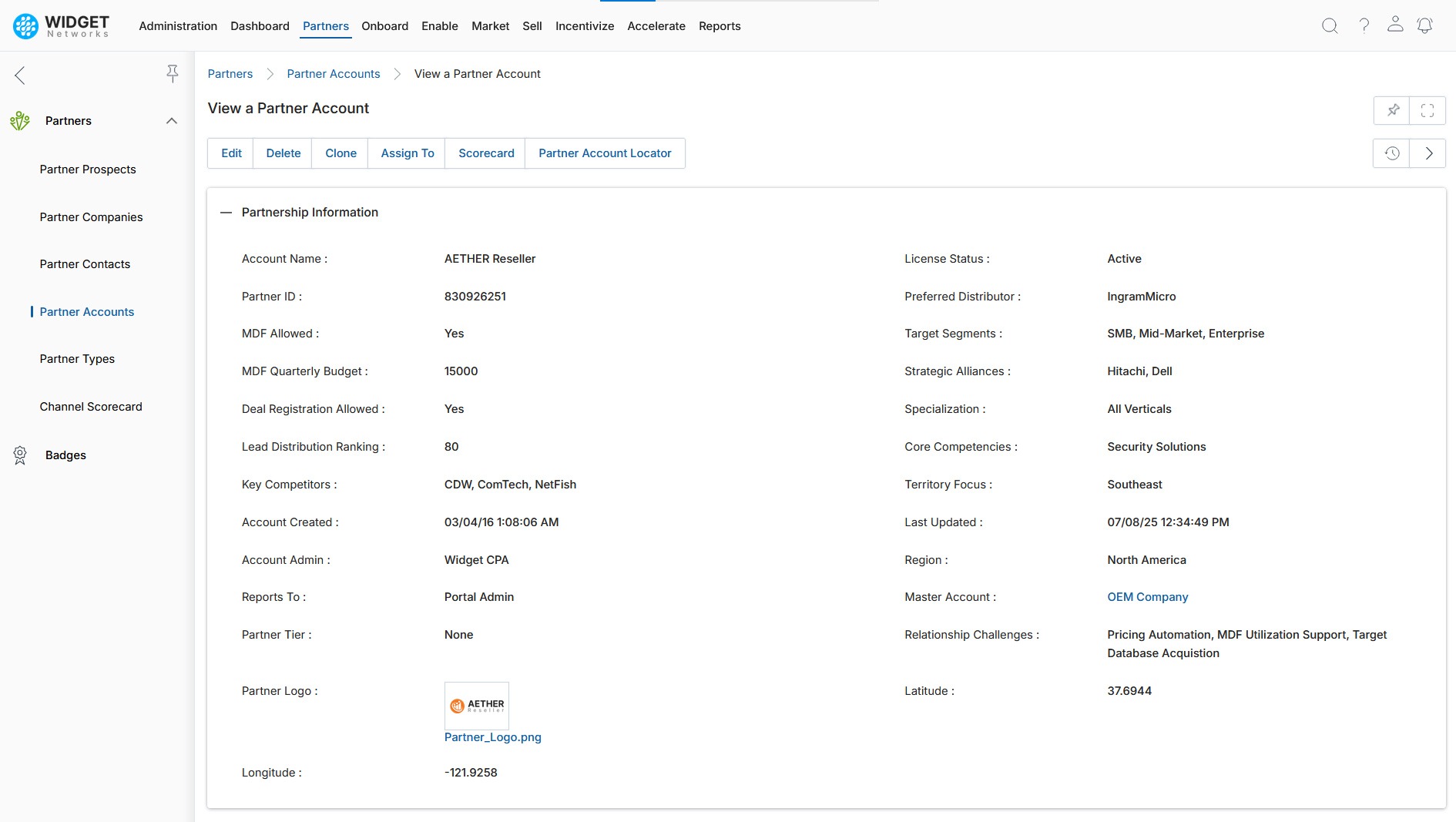Open the OEM Company master account link
This screenshot has width=1456, height=822.
pyautogui.click(x=1148, y=597)
